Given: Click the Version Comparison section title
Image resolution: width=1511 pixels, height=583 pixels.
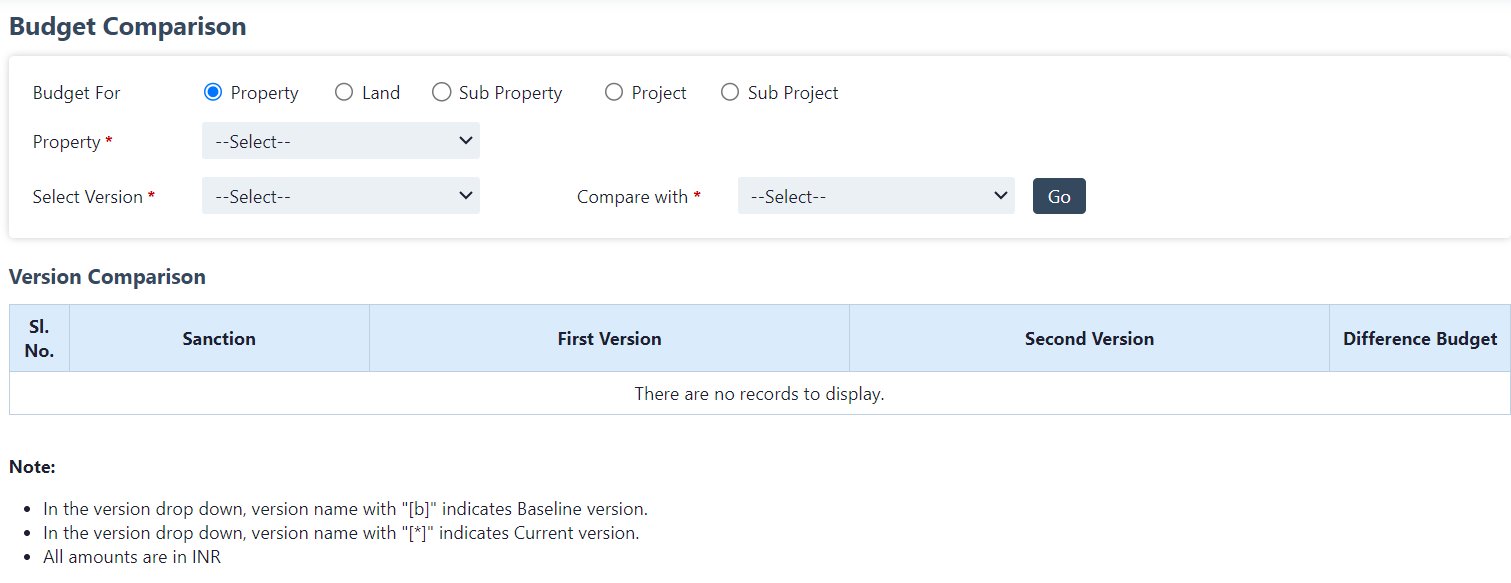Looking at the screenshot, I should click(107, 277).
